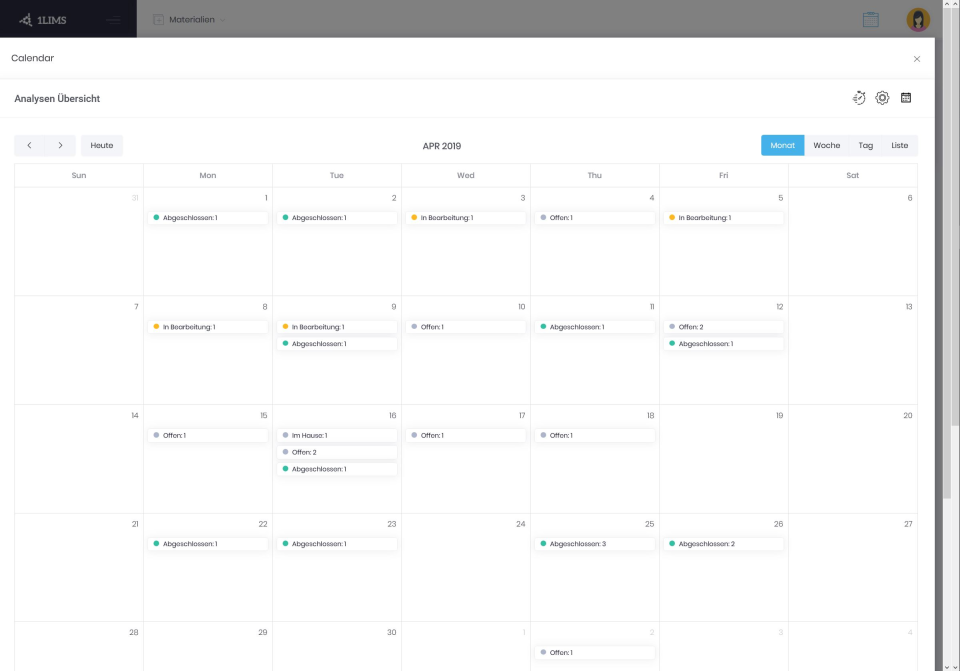The width and height of the screenshot is (960, 671).
Task: Click the 1LIMS logo in the top bar
Action: pos(50,18)
